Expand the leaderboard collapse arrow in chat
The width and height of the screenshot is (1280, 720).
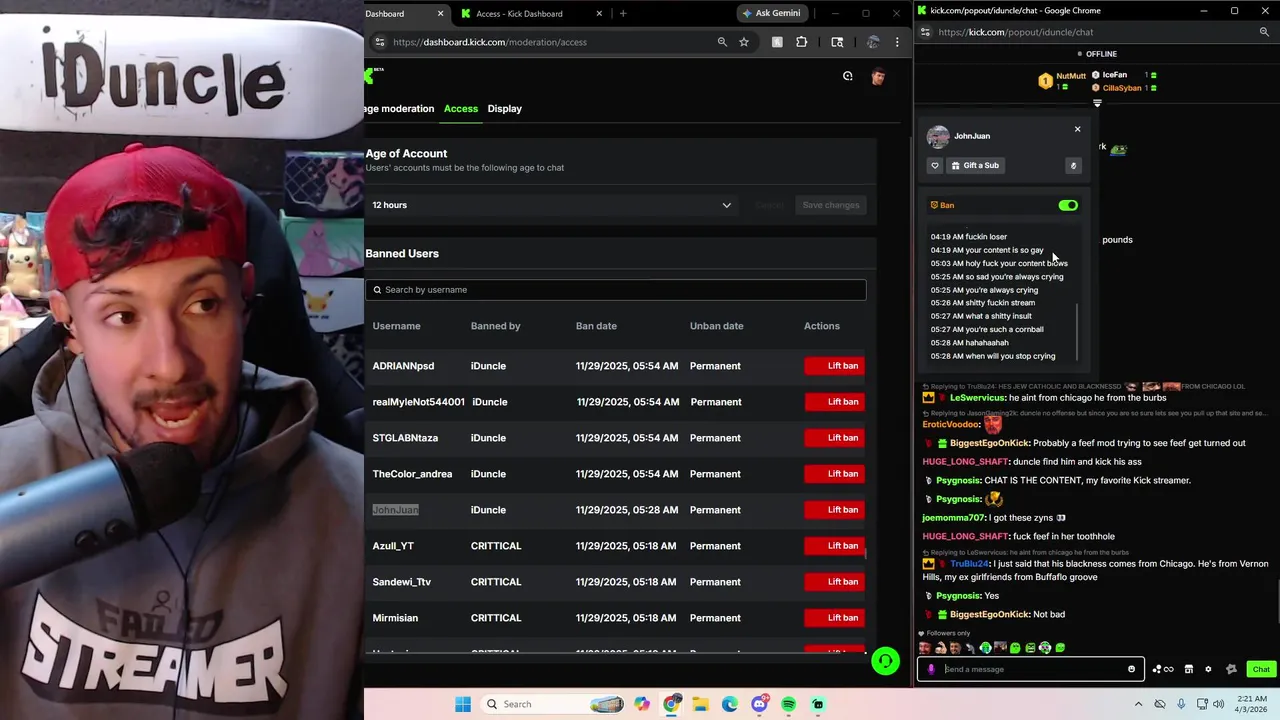coord(1097,103)
